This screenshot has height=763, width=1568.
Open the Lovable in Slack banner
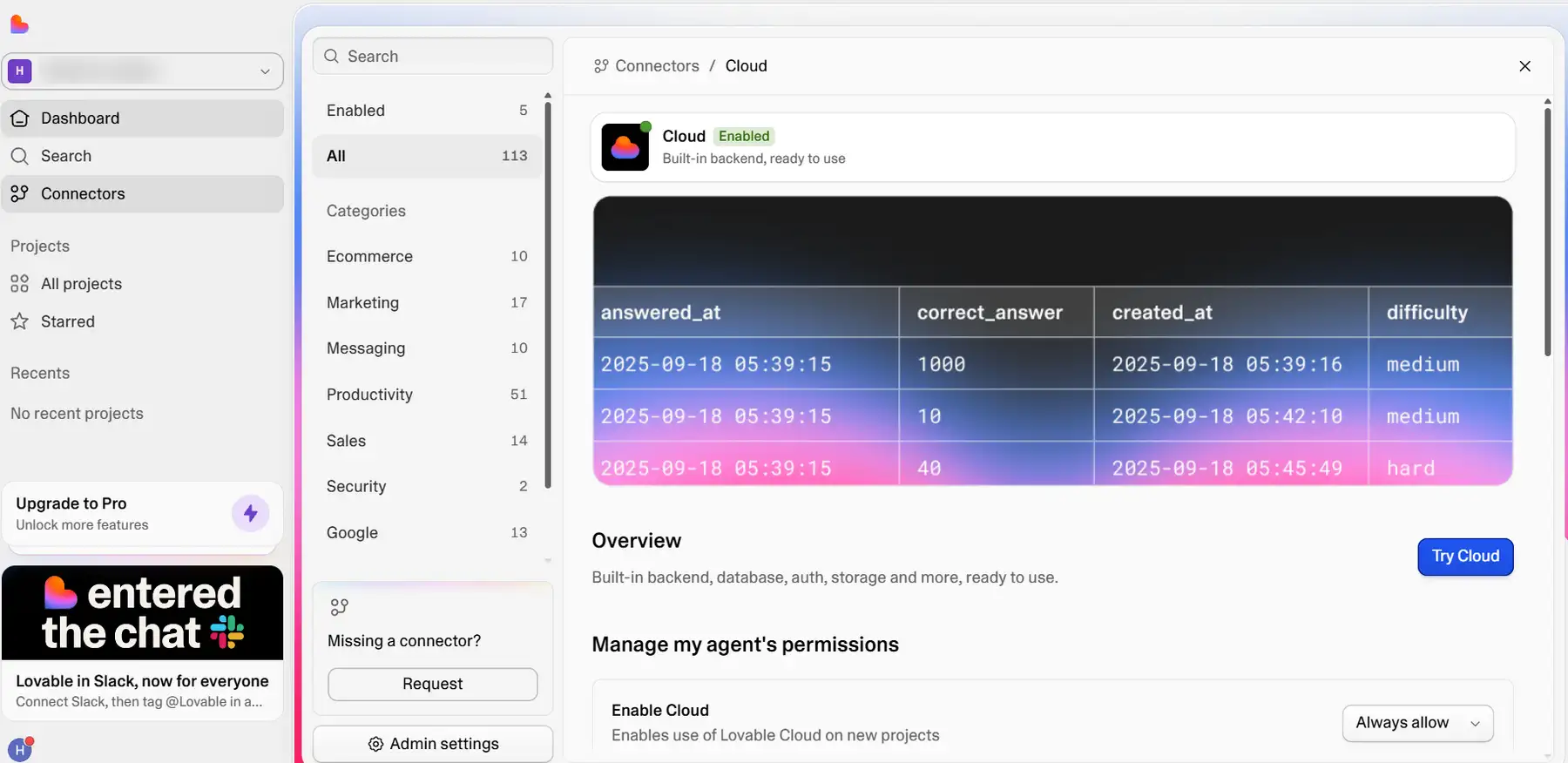143,643
